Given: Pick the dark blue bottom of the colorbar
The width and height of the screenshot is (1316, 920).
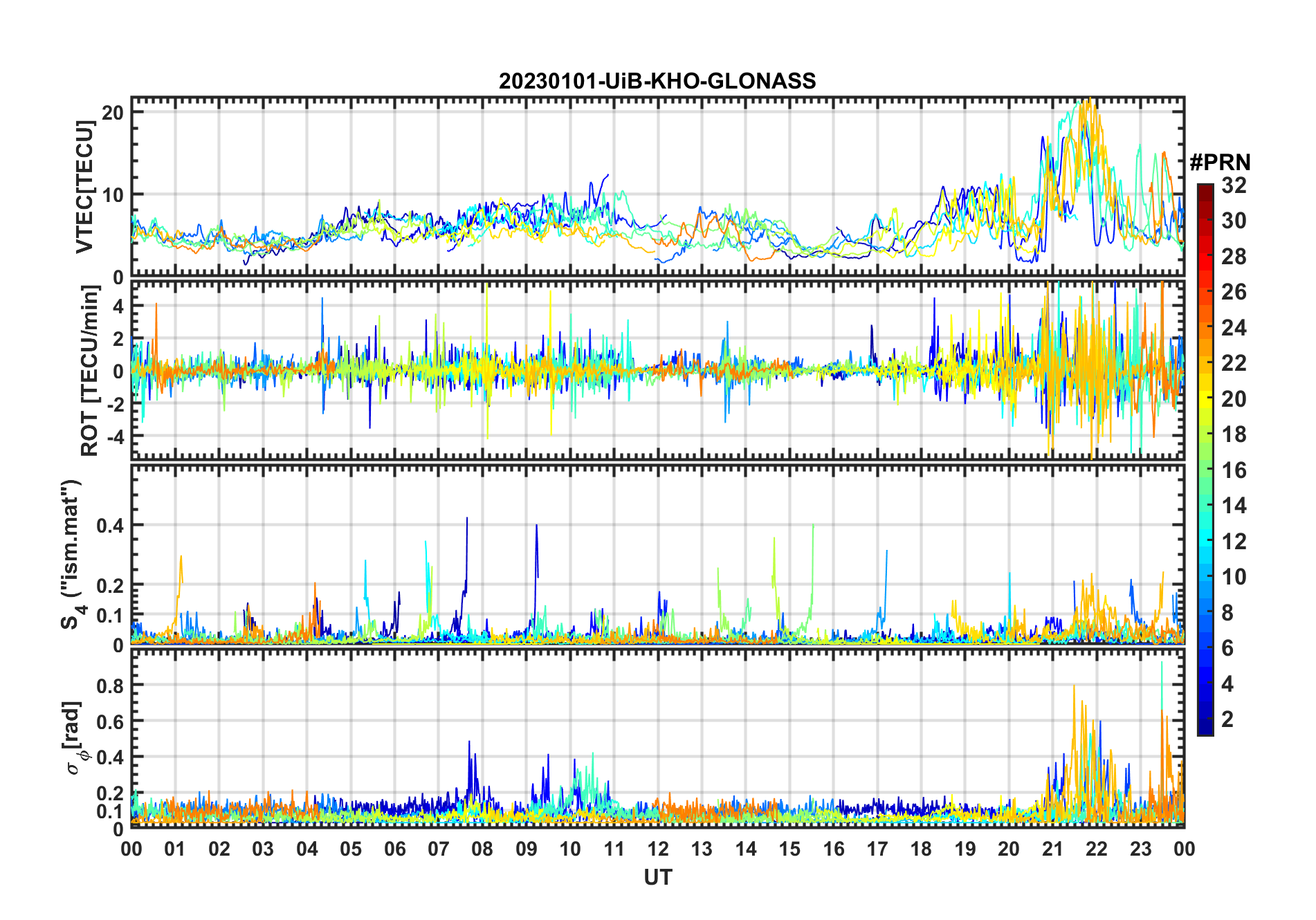Looking at the screenshot, I should coord(1205,728).
